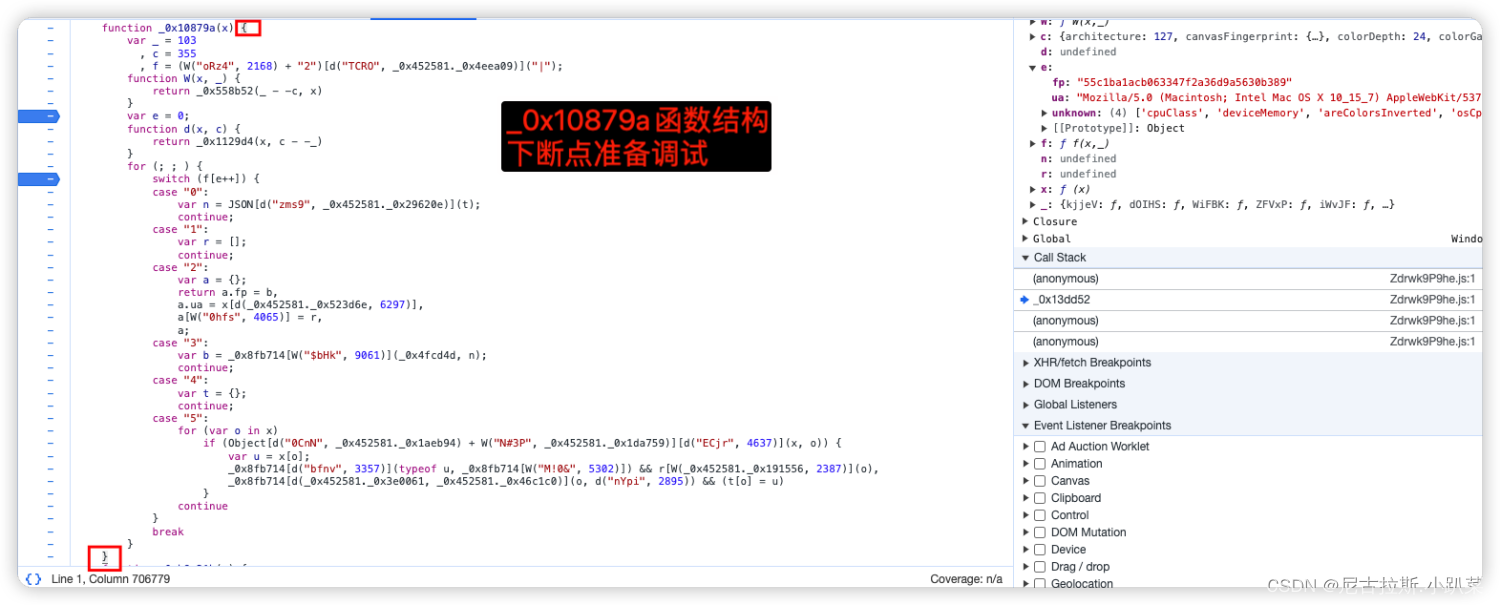Screen dimensions: 1500x605
Task: Click the execution arrow icon beside _0x13dd52 frame
Action: 1024,299
